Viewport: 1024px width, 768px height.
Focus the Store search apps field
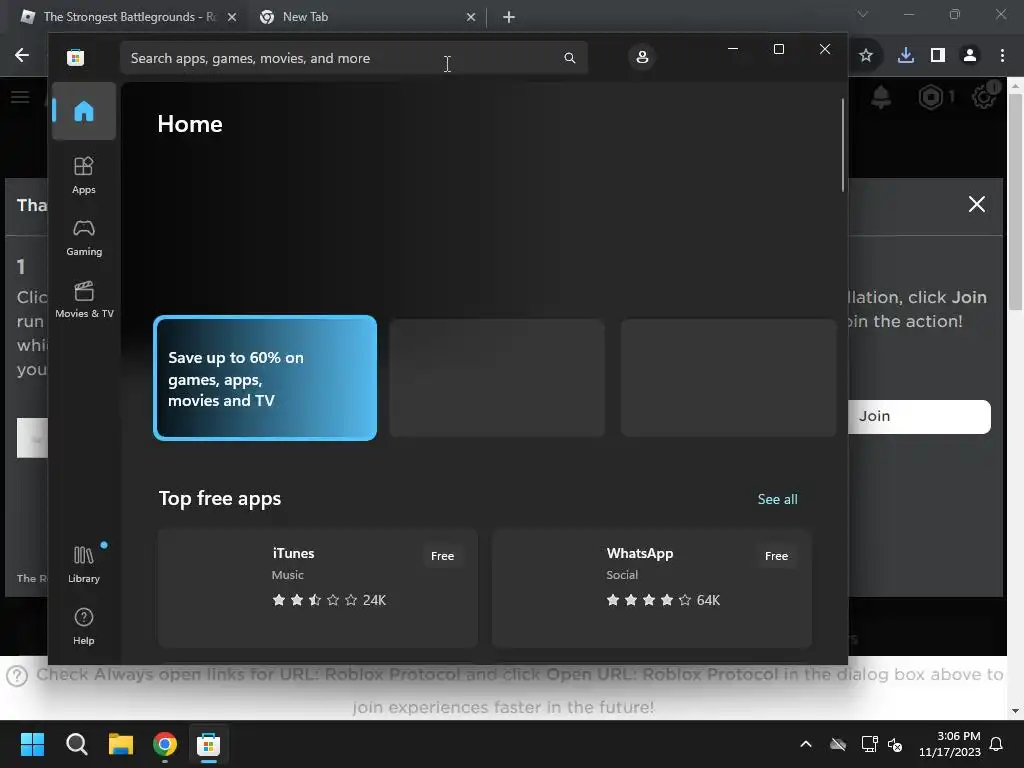pos(353,58)
